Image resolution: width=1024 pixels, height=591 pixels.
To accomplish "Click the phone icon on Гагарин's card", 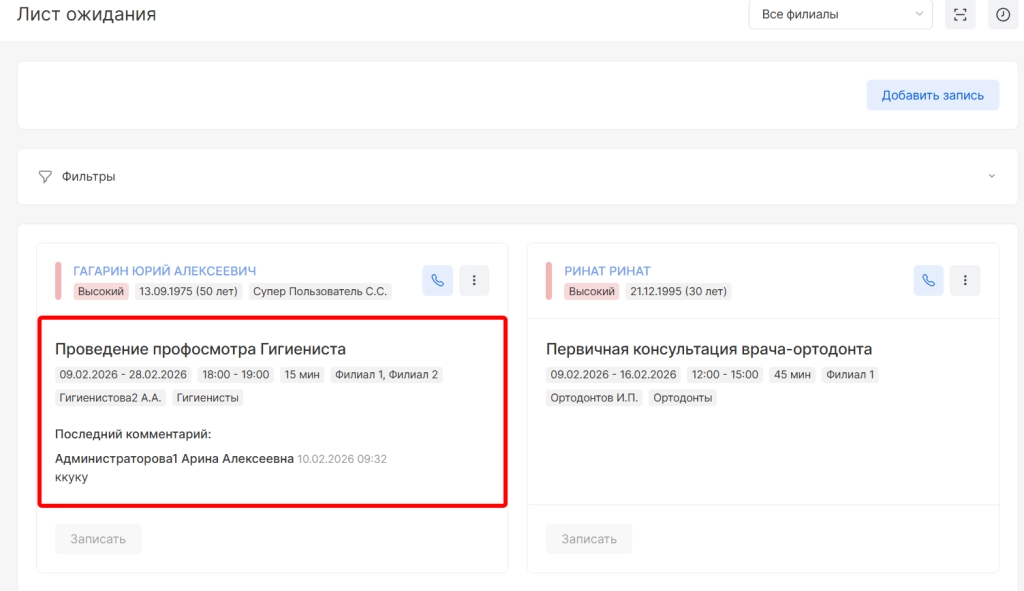I will (x=438, y=281).
